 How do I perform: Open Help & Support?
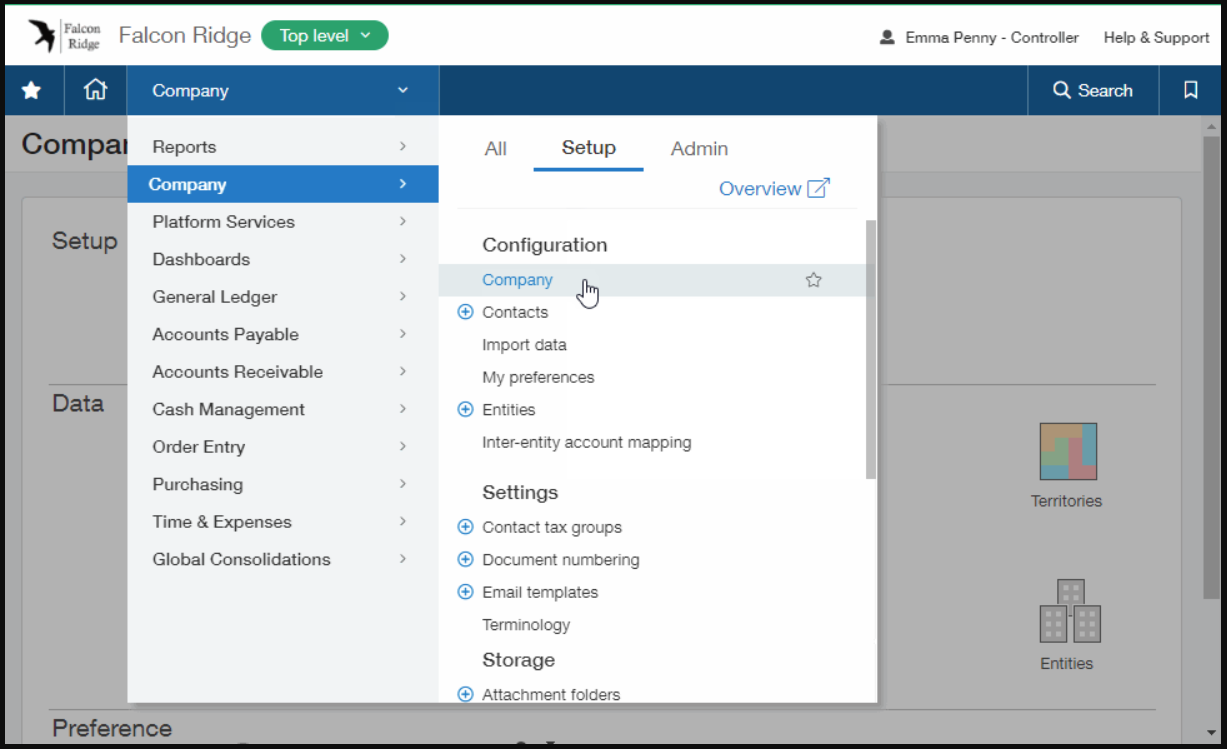tap(1156, 37)
